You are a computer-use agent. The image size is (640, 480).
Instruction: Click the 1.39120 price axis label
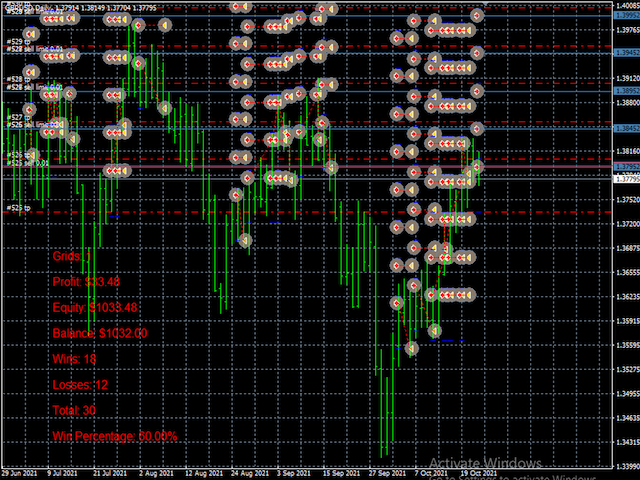tap(627, 78)
